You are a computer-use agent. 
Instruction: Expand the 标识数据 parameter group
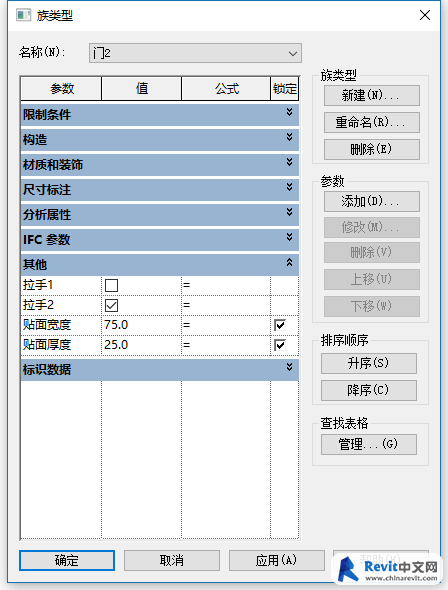click(x=289, y=367)
